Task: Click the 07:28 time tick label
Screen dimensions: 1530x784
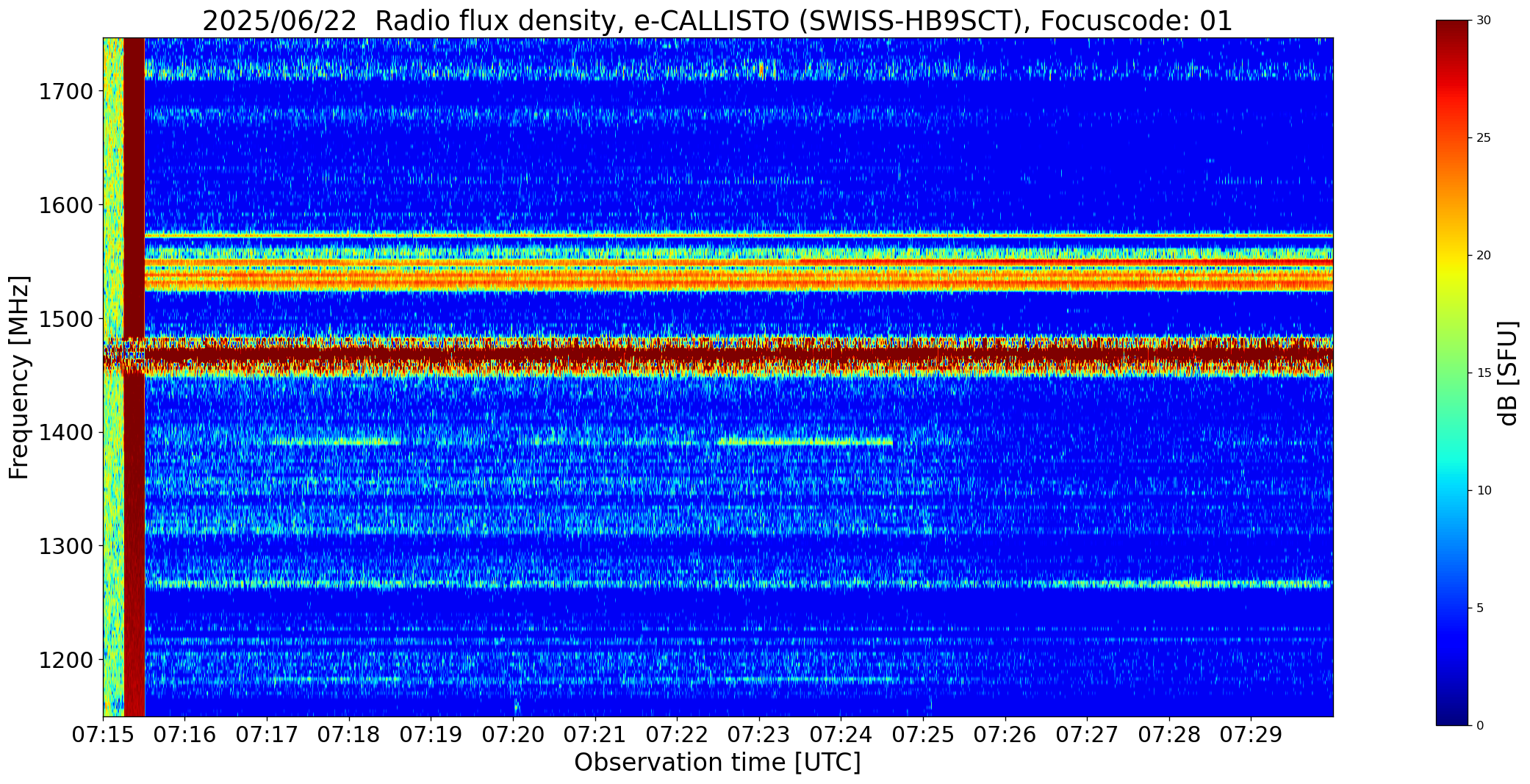Action: (1169, 735)
